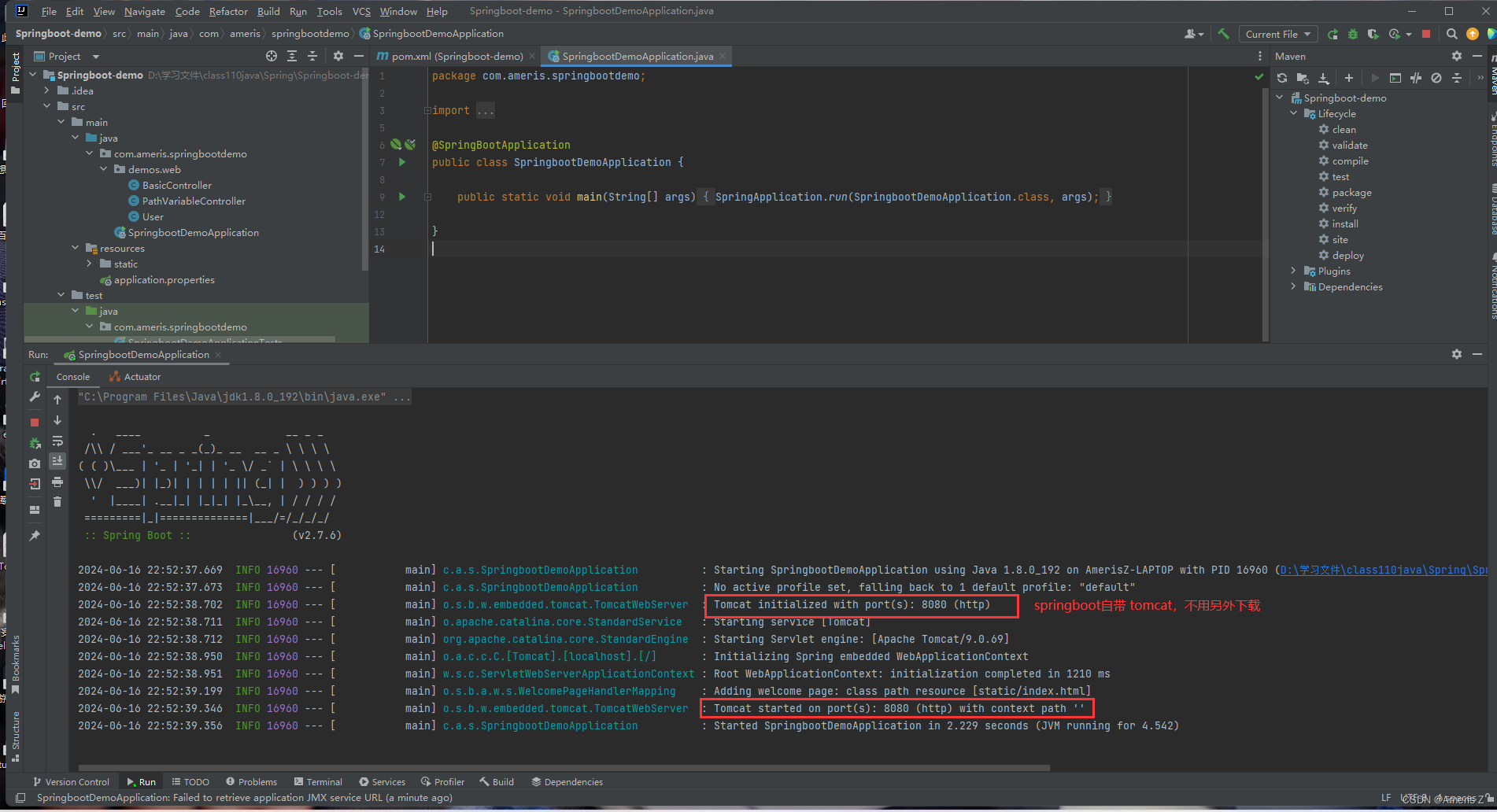Click the wrench Modify Run Configuration icon
Image resolution: width=1497 pixels, height=812 pixels.
coord(35,397)
